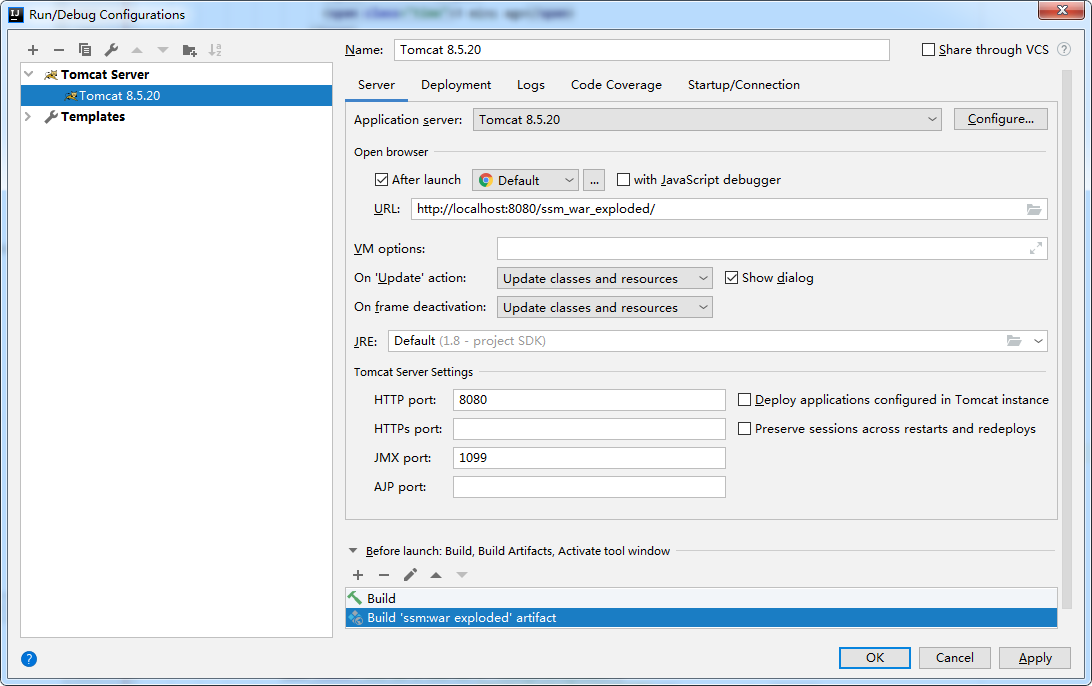The width and height of the screenshot is (1092, 686).
Task: Add new configuration with plus icon
Action: (33, 50)
